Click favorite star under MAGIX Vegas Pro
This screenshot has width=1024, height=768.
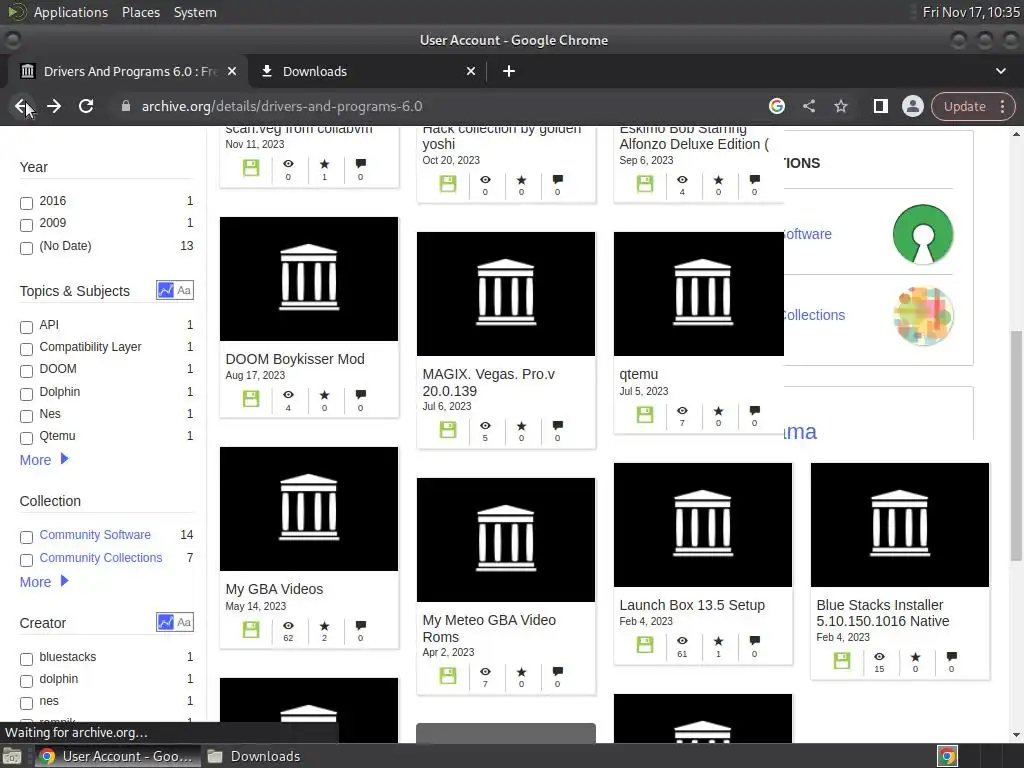click(521, 426)
